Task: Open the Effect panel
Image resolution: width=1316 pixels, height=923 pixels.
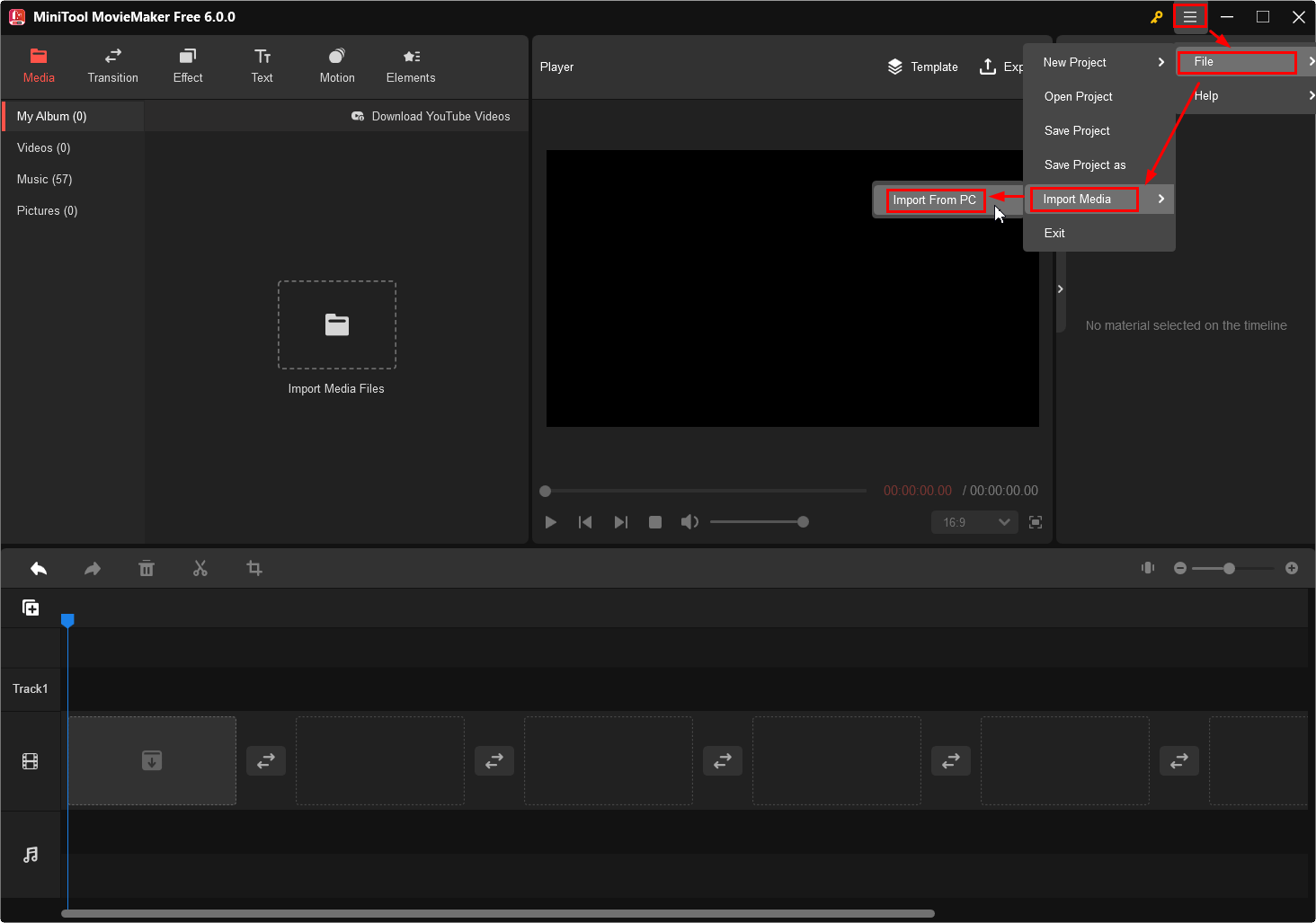Action: coord(187,66)
